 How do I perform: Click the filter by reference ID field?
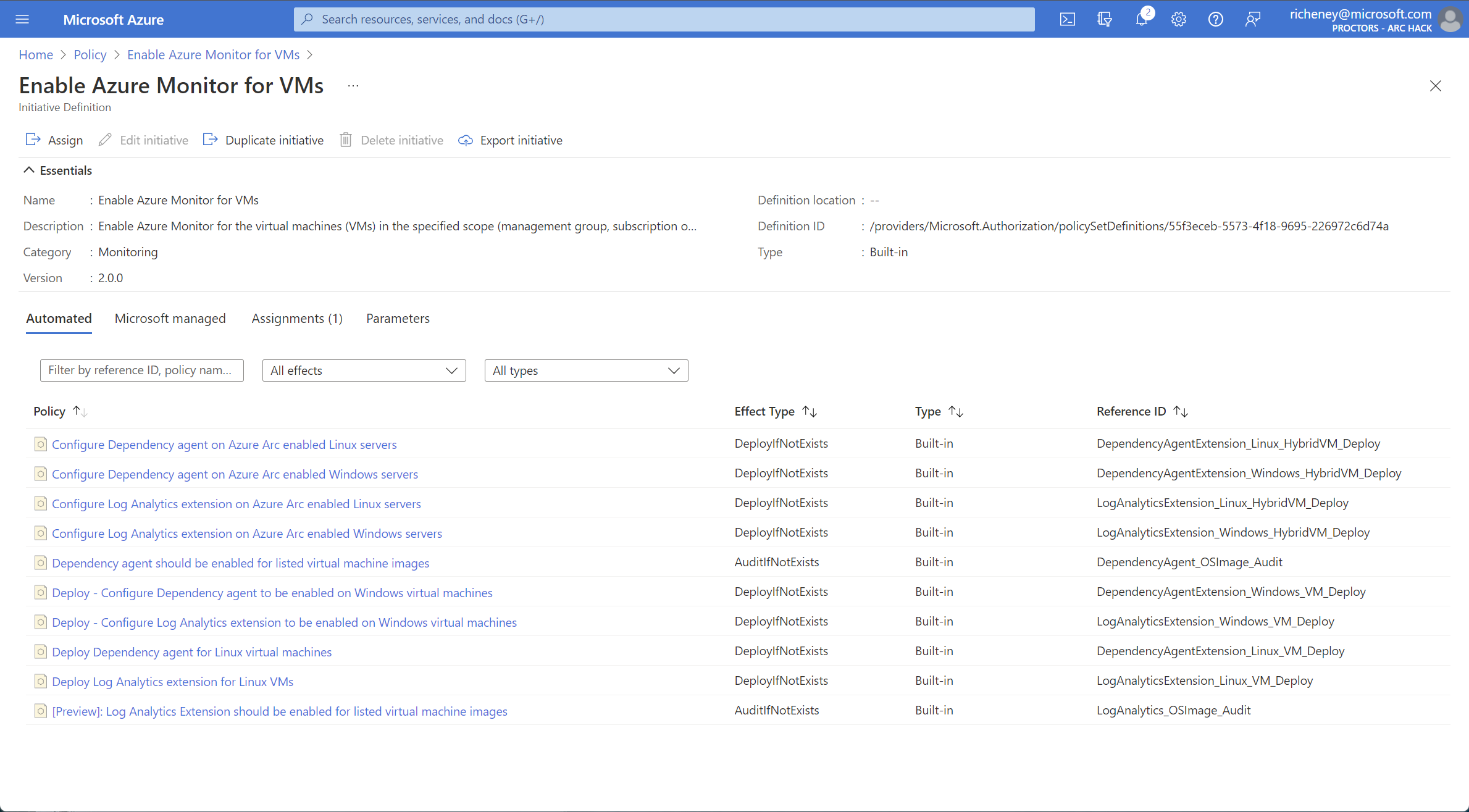[141, 370]
